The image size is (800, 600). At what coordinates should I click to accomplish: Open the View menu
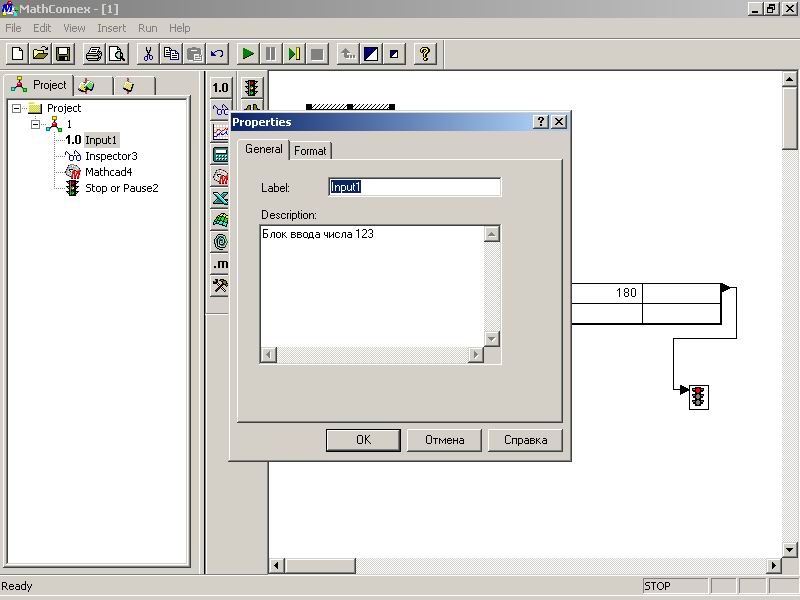[x=74, y=28]
